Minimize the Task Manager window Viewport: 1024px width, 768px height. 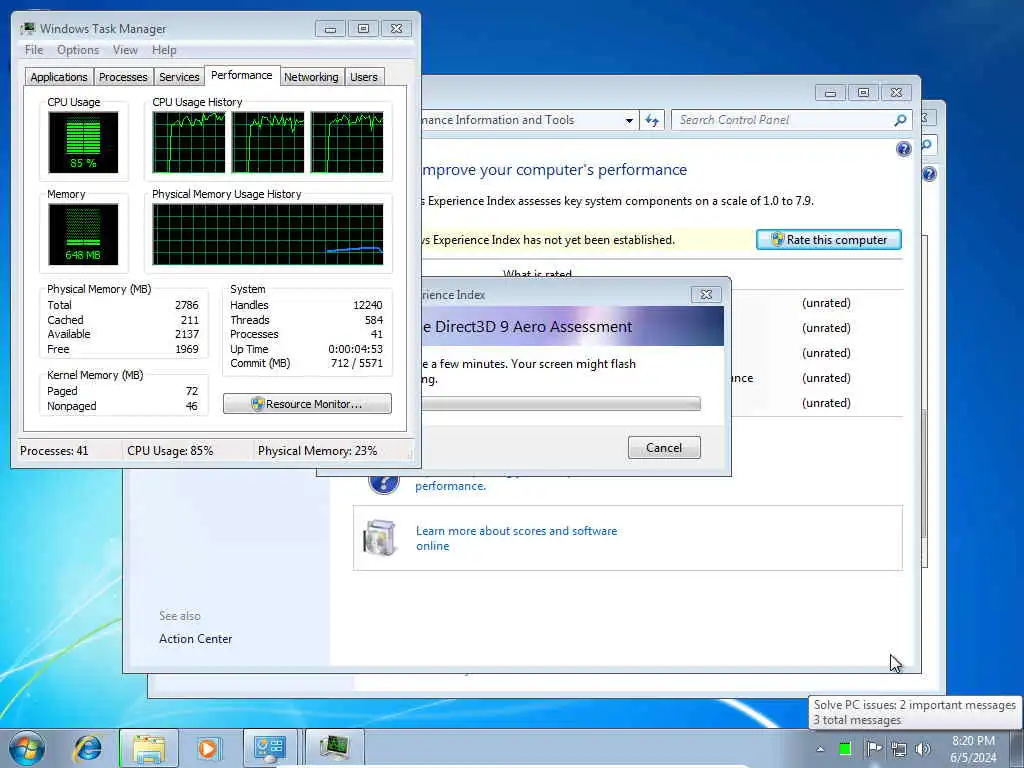[x=330, y=29]
